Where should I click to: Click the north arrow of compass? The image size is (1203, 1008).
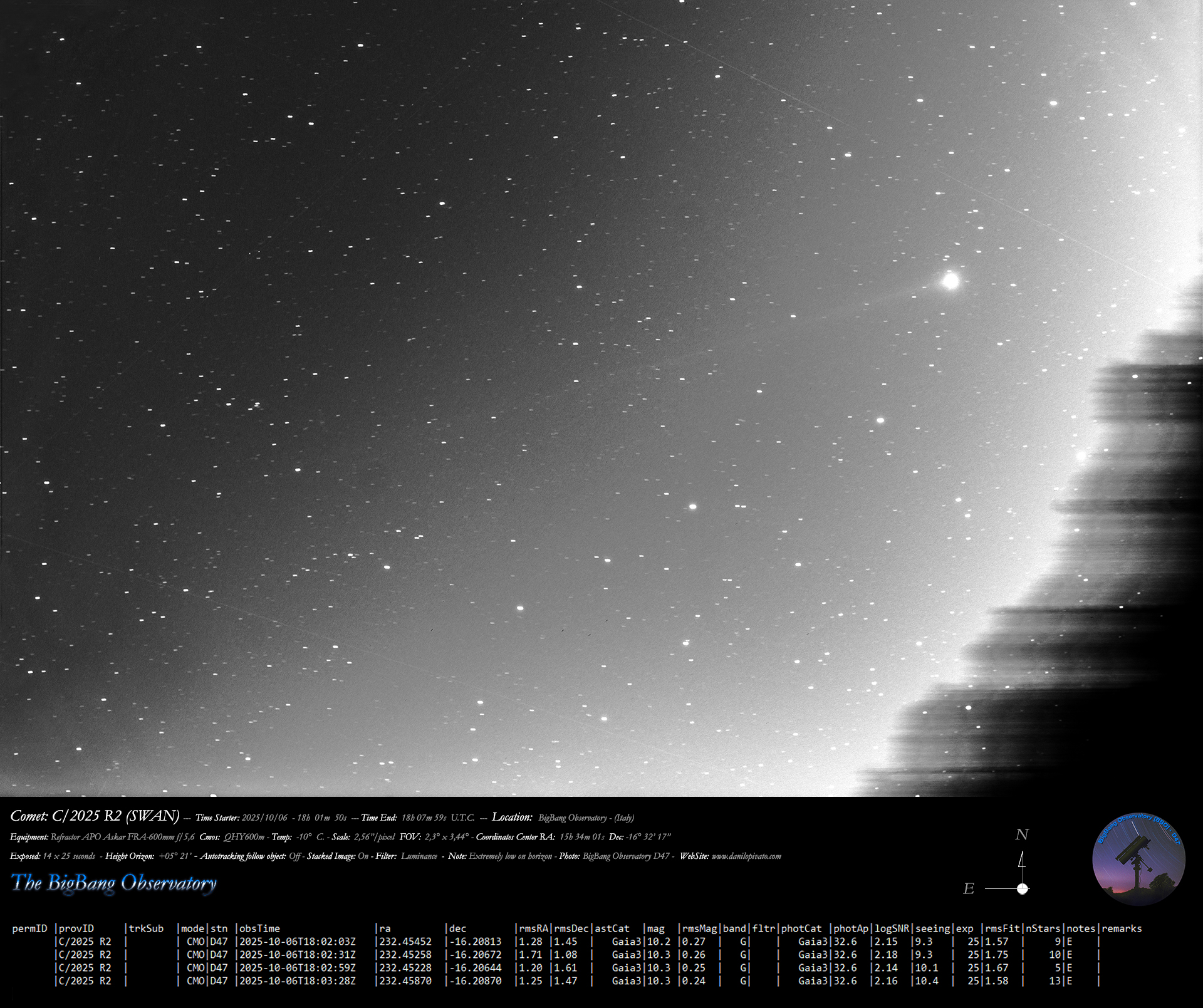pyautogui.click(x=1022, y=861)
